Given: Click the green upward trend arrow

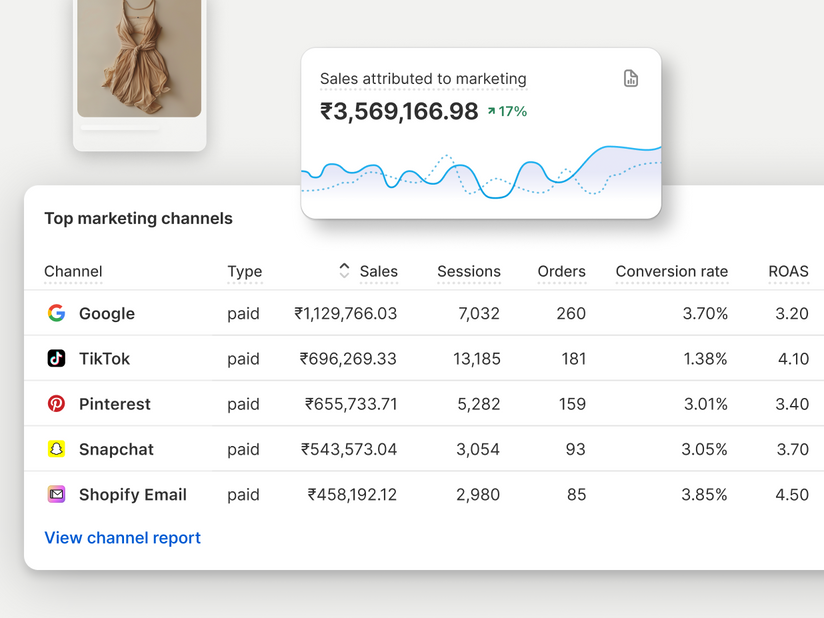Looking at the screenshot, I should coord(496,111).
